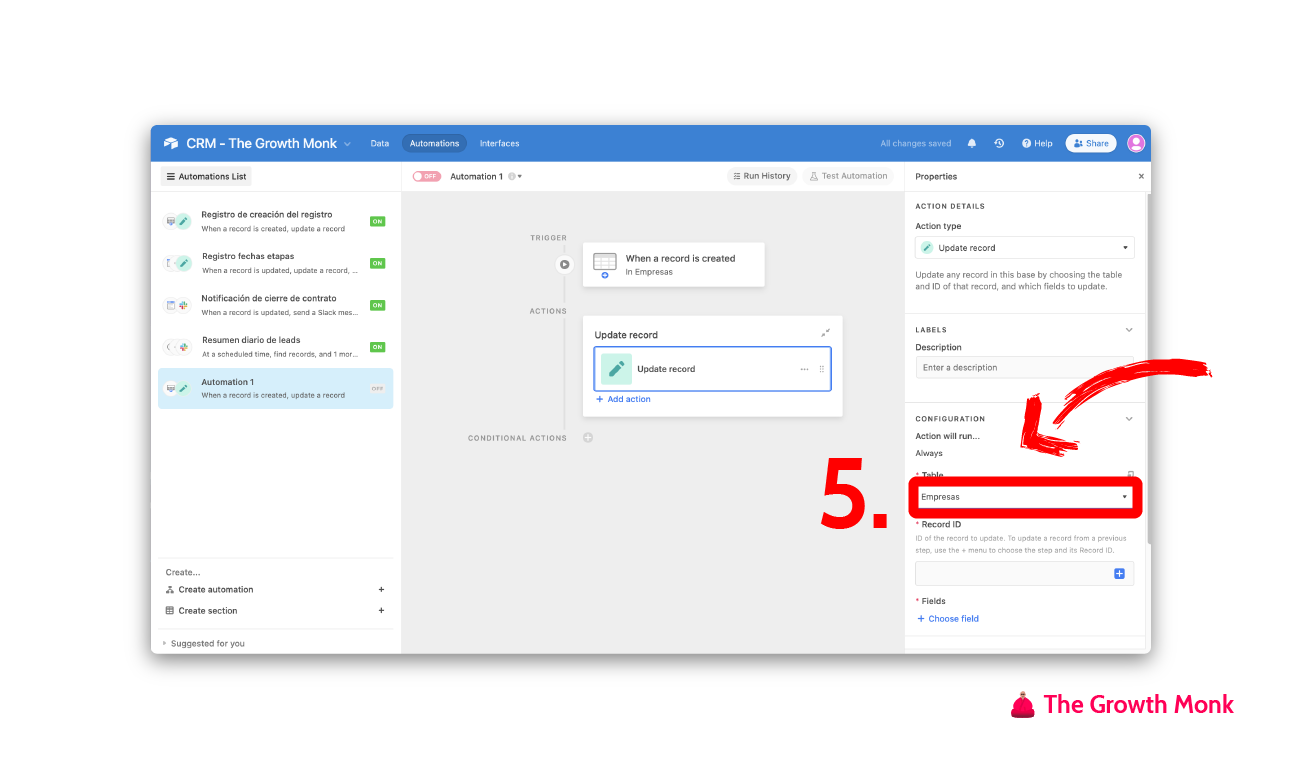
Task: Add a conditional actions group
Action: tap(588, 437)
